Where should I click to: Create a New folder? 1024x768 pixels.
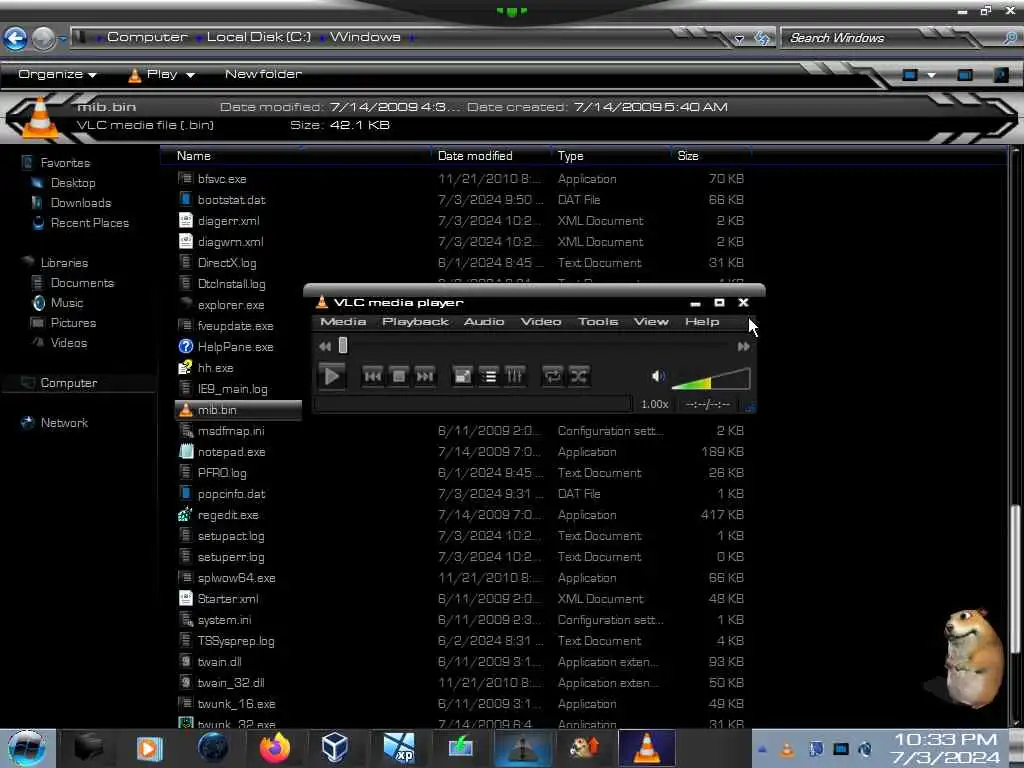click(263, 74)
